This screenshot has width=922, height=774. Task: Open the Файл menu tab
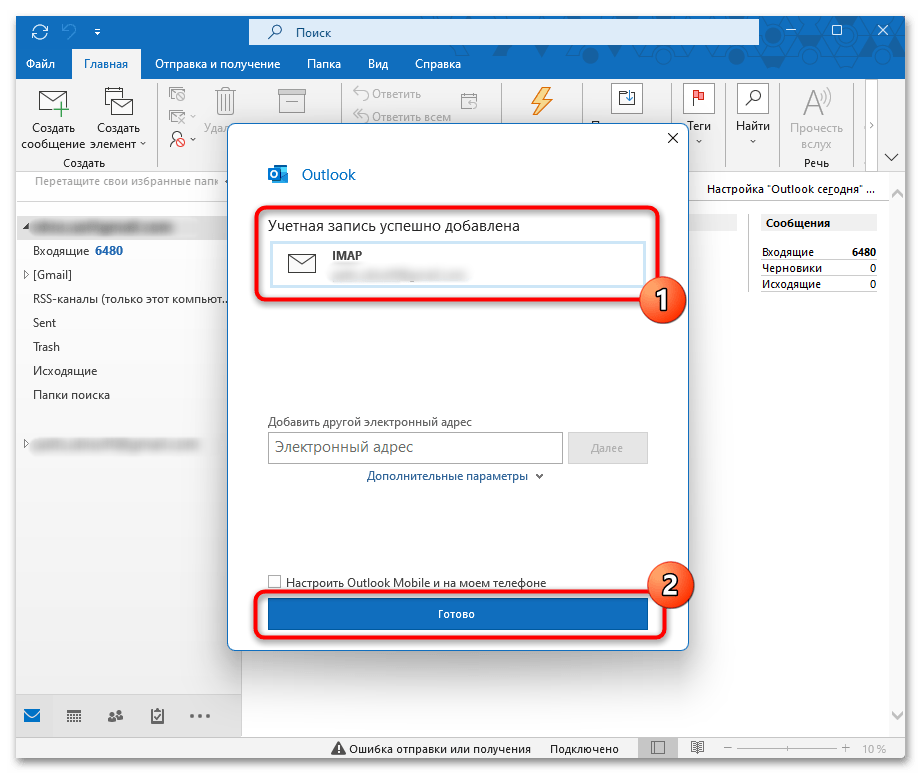(x=41, y=64)
